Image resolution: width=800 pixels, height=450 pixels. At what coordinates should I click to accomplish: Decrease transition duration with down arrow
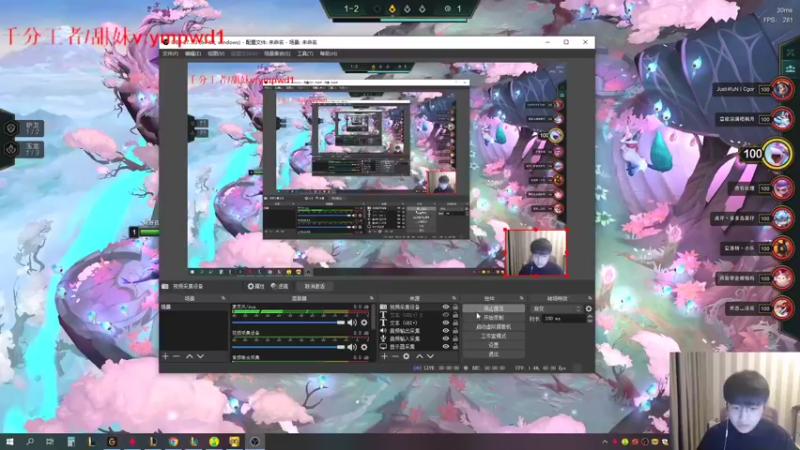tap(589, 321)
